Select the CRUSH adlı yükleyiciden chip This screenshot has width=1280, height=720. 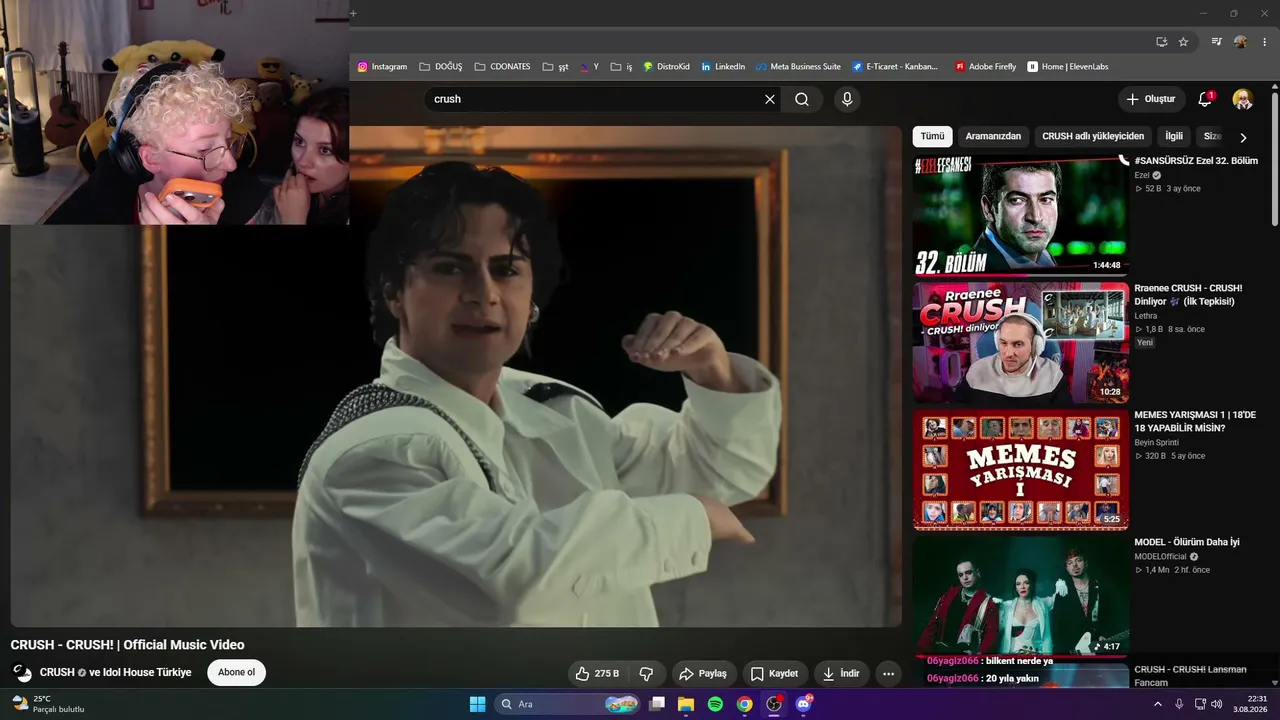[x=1093, y=136]
